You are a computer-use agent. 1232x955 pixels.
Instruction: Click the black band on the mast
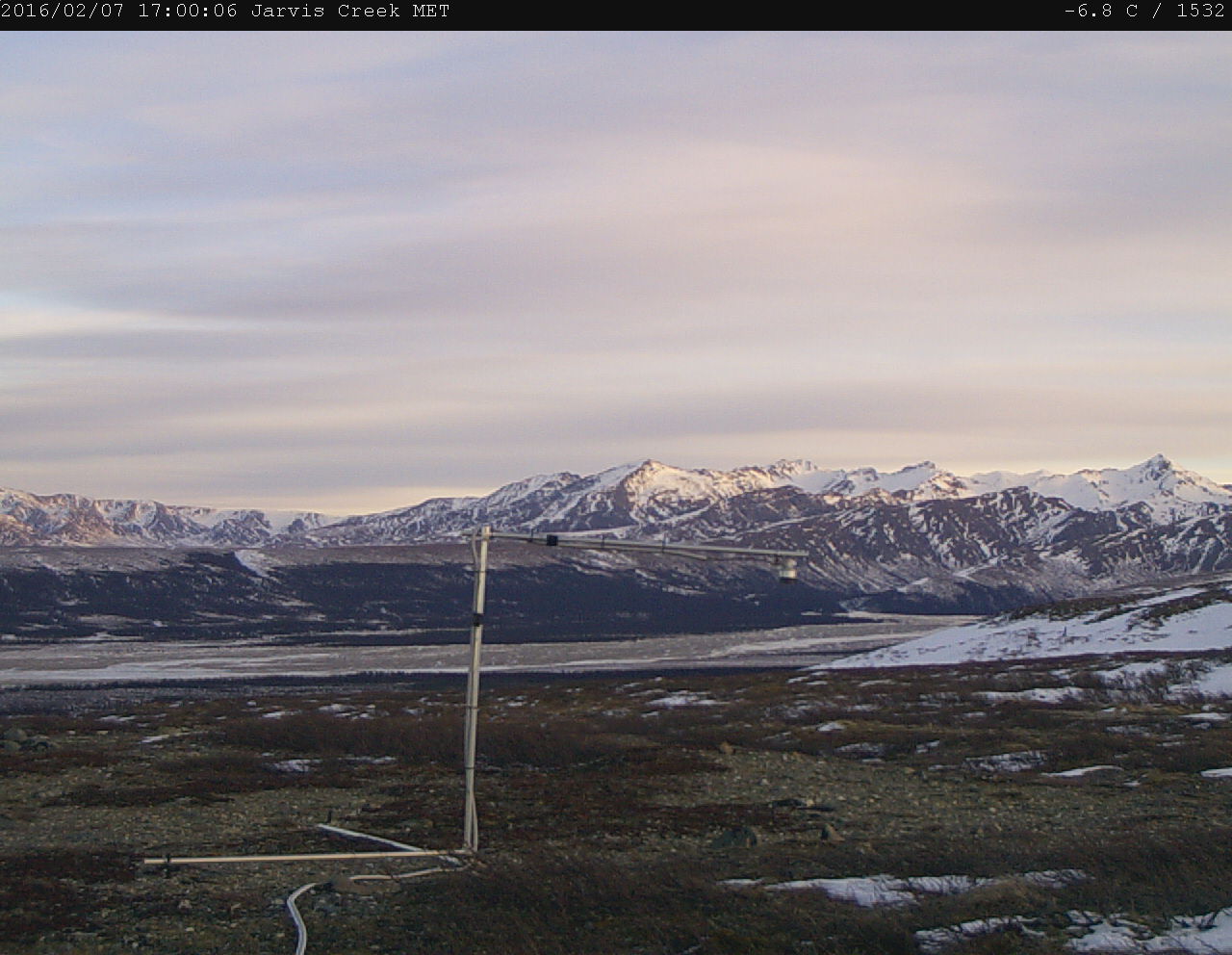(477, 612)
